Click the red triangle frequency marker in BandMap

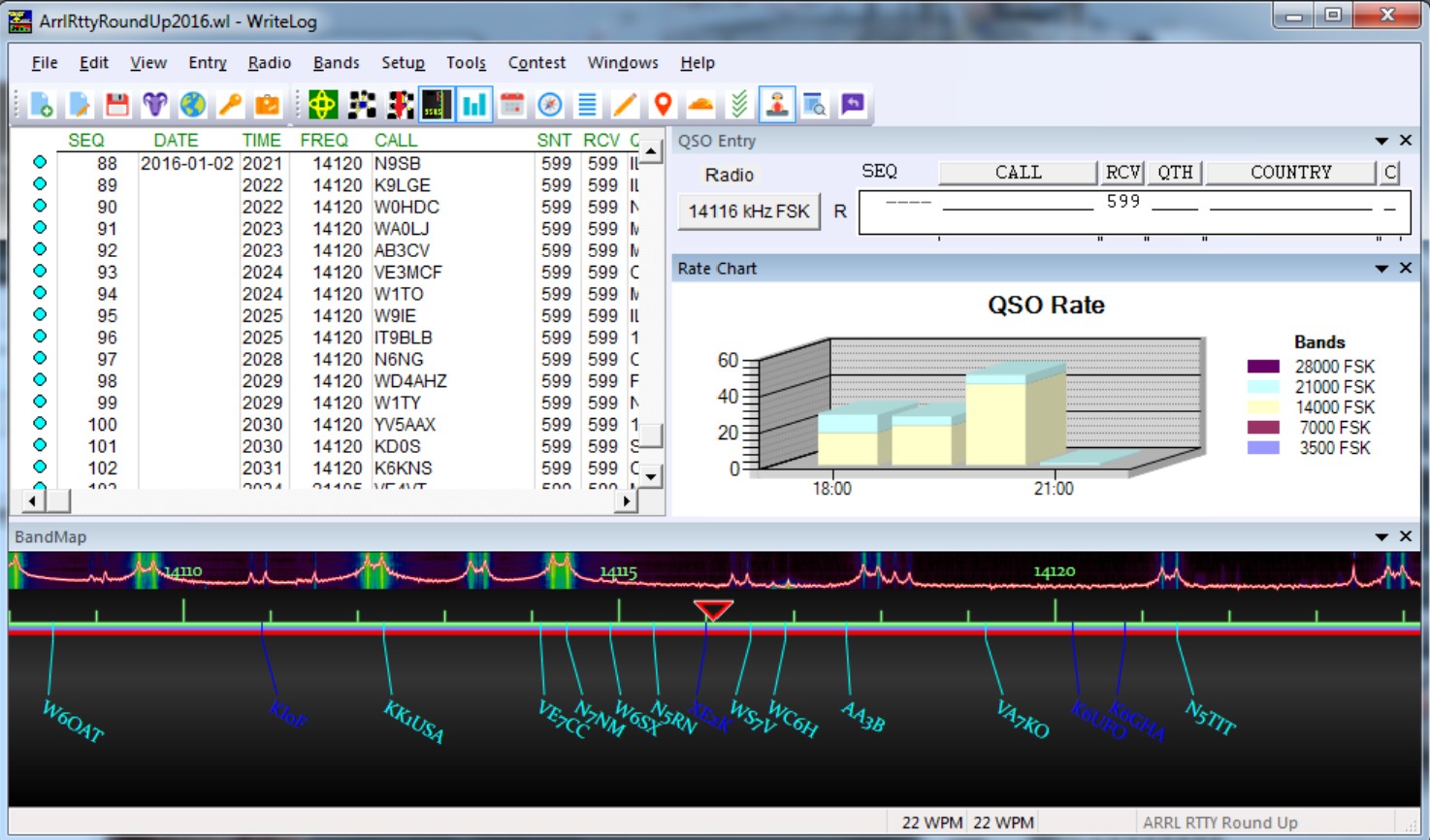point(713,610)
